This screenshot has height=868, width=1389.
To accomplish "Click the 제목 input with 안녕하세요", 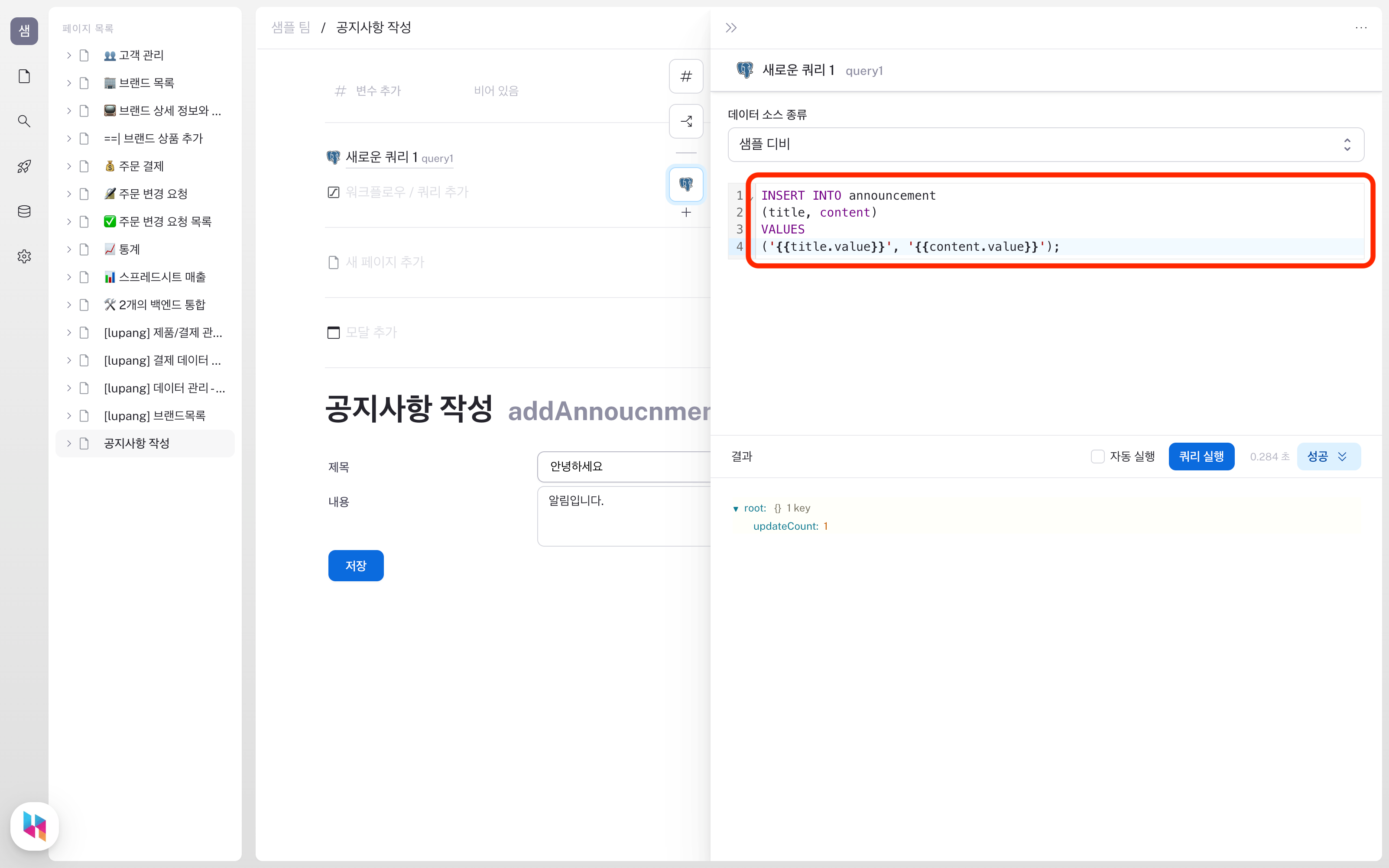I will (x=623, y=466).
